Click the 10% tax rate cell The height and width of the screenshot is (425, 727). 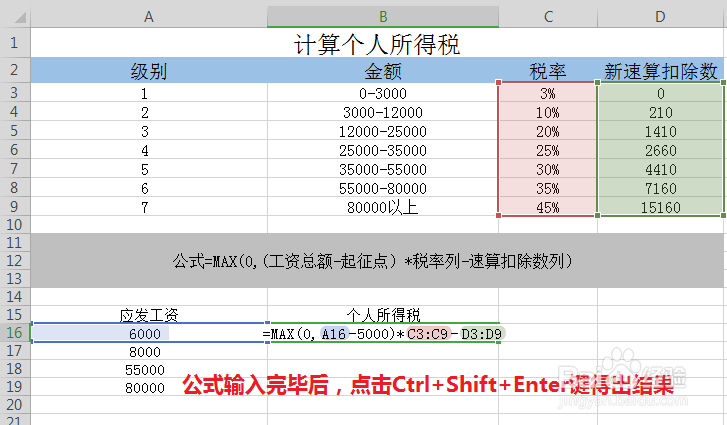tap(548, 112)
